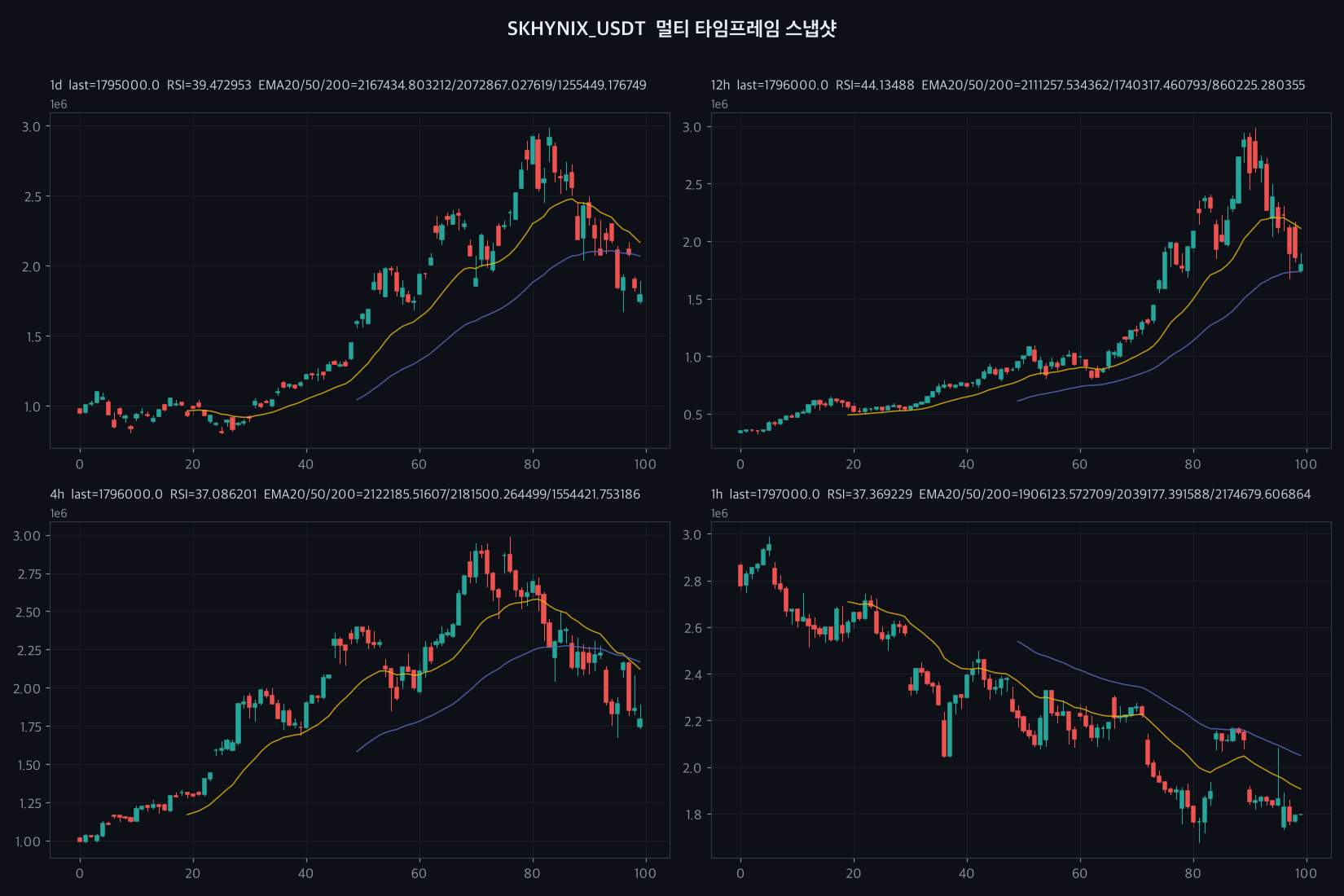Click the 2.4 y-axis label on the 1h chart

[692, 674]
